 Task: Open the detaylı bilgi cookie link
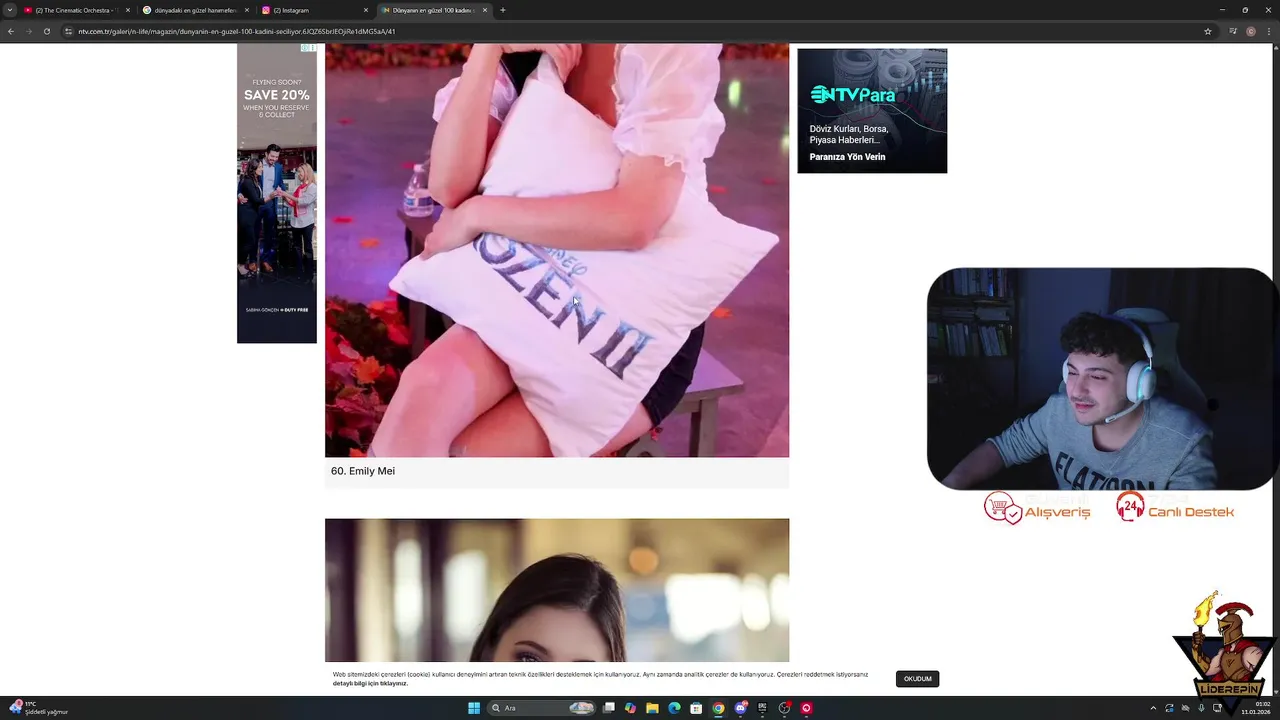(370, 683)
